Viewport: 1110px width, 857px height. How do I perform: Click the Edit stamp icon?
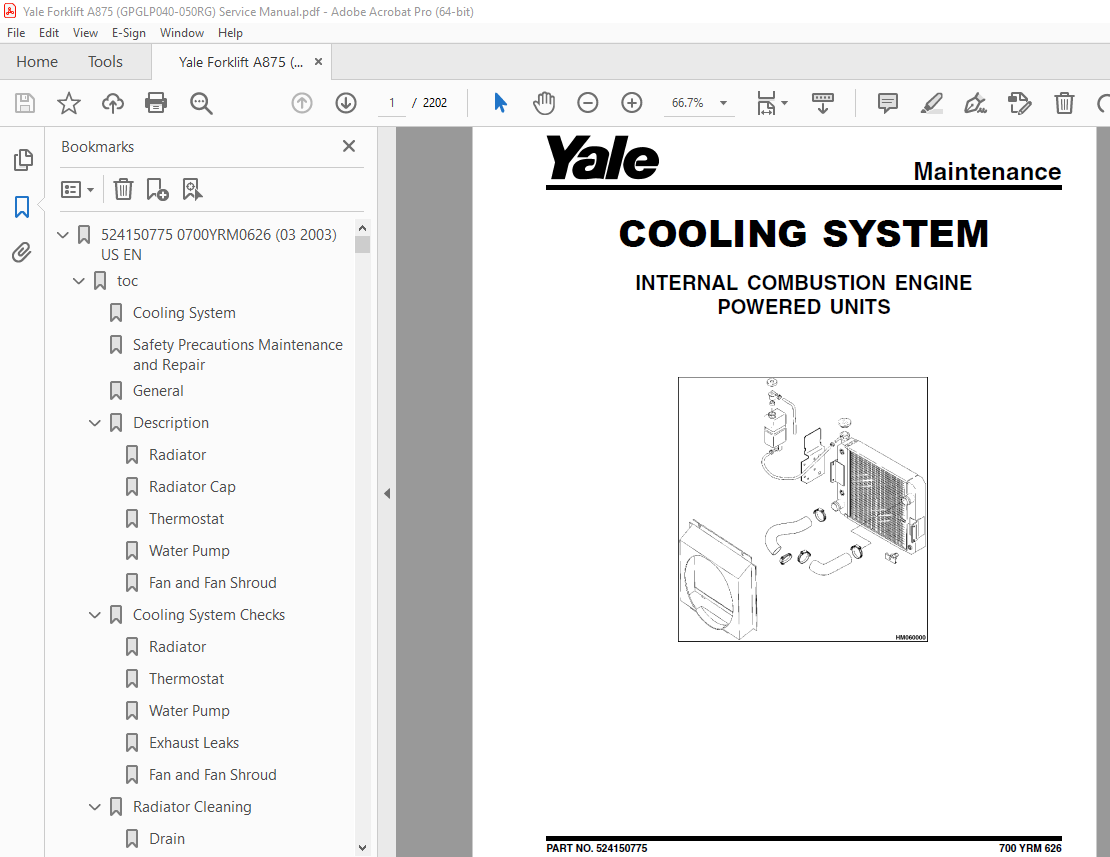pos(1019,103)
